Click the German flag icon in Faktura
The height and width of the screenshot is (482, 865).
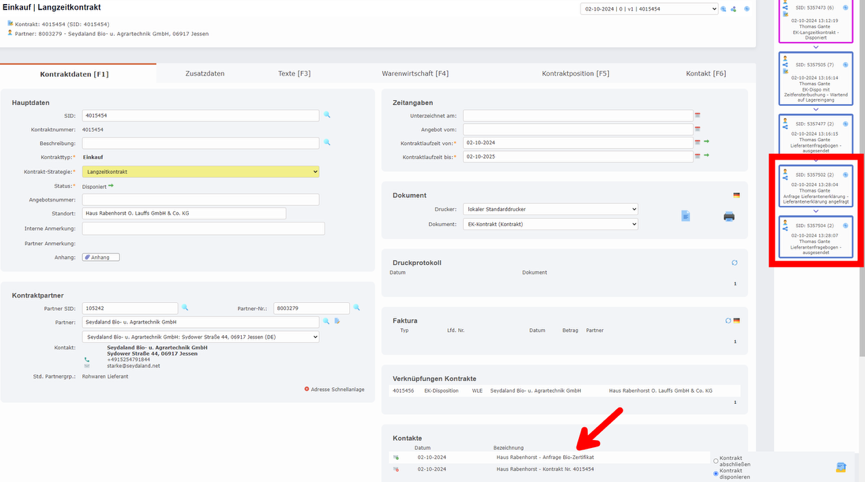(737, 321)
